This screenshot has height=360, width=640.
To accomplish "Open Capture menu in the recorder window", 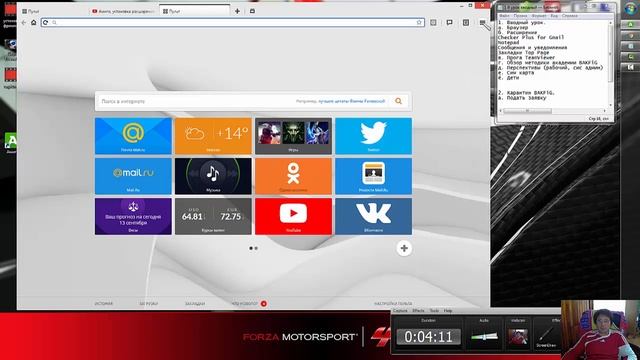I will click(x=400, y=311).
